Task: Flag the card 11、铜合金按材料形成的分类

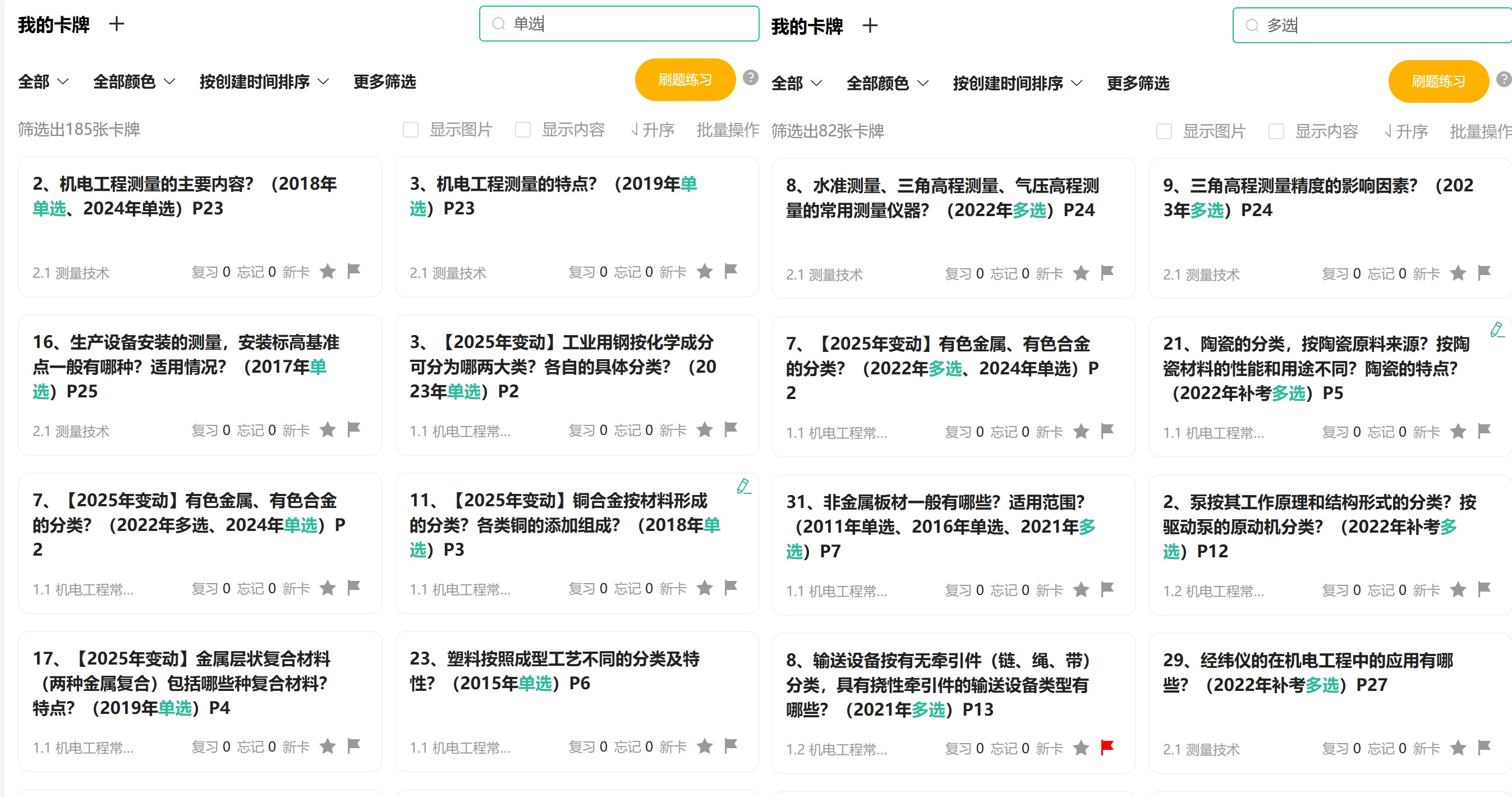Action: pos(730,587)
